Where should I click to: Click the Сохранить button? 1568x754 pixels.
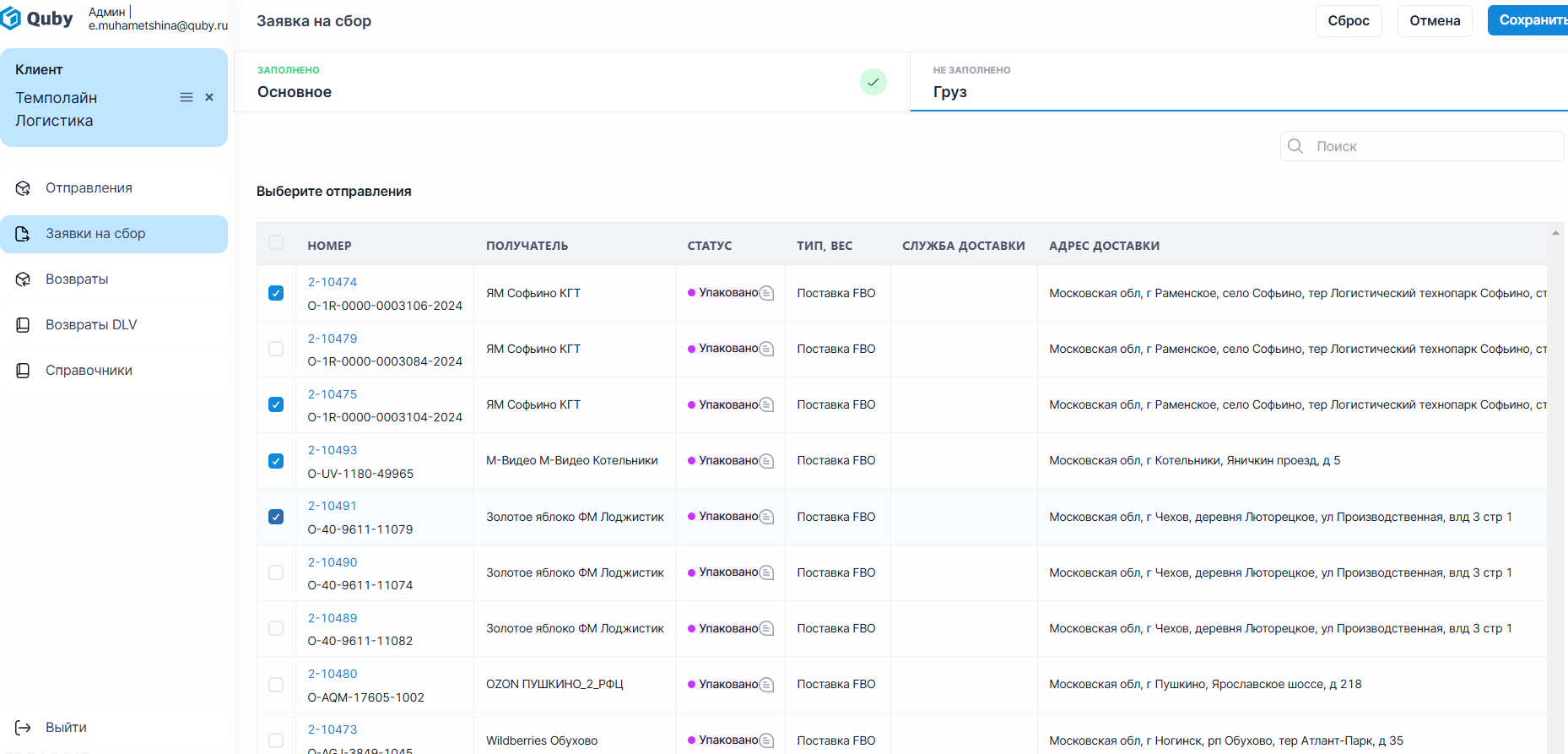1529,21
